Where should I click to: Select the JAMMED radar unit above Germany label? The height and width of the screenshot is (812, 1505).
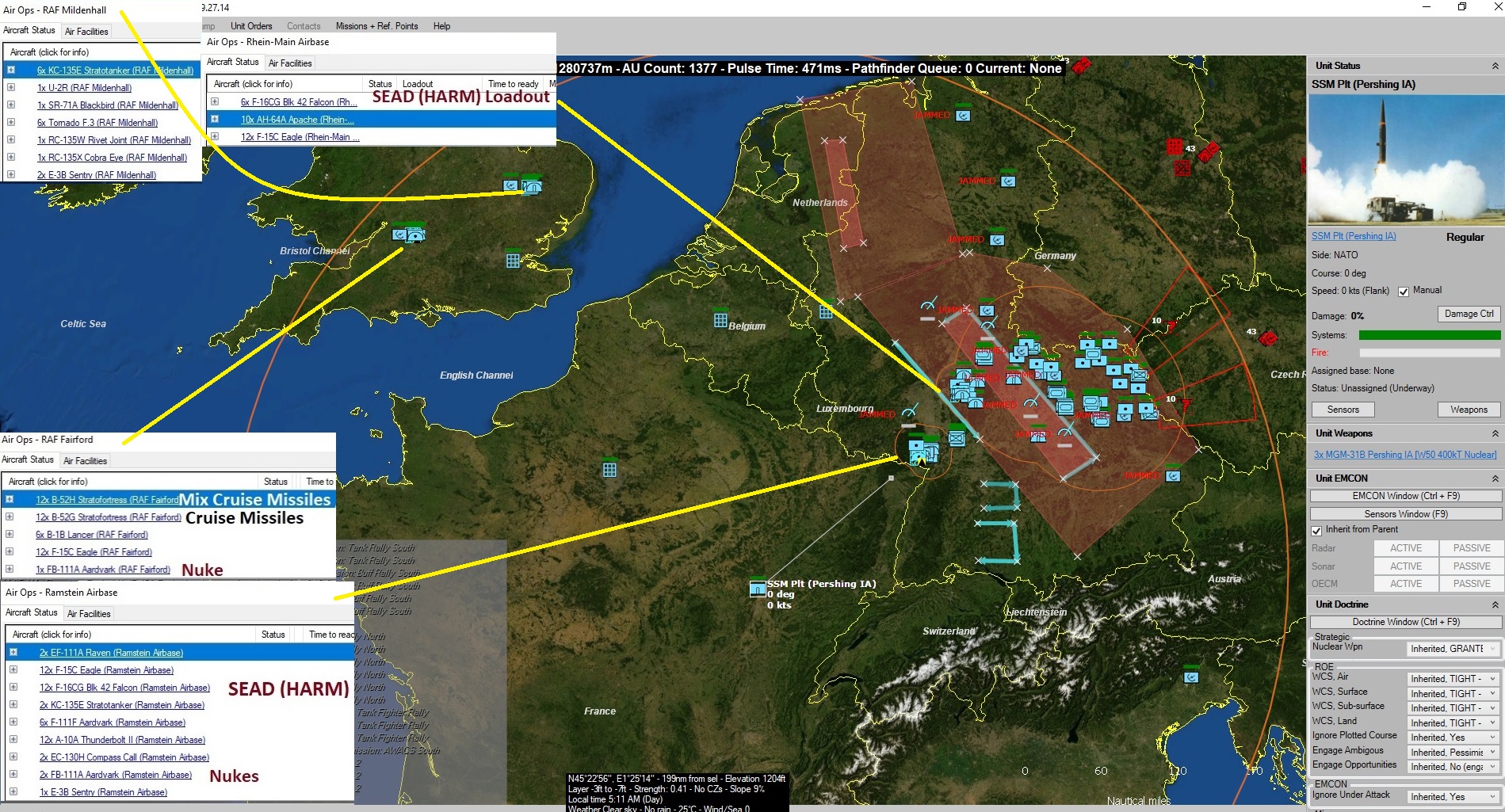pyautogui.click(x=997, y=239)
